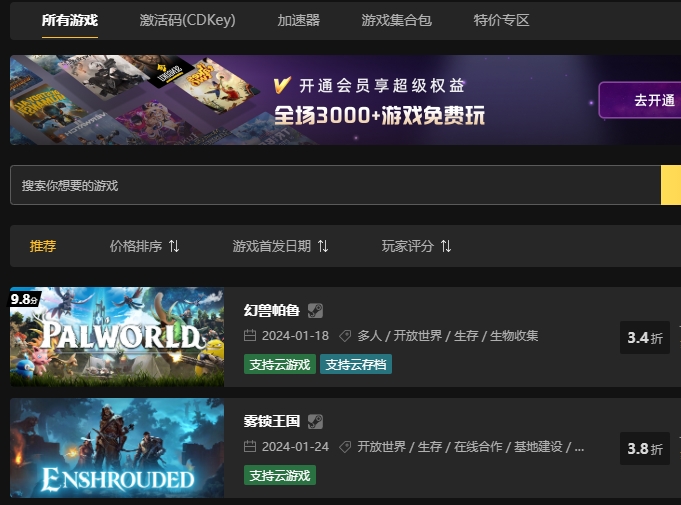Screen dimensions: 681x505
Task: Click the tag icon on the 幻兽帕鲁 row
Action: click(x=345, y=336)
